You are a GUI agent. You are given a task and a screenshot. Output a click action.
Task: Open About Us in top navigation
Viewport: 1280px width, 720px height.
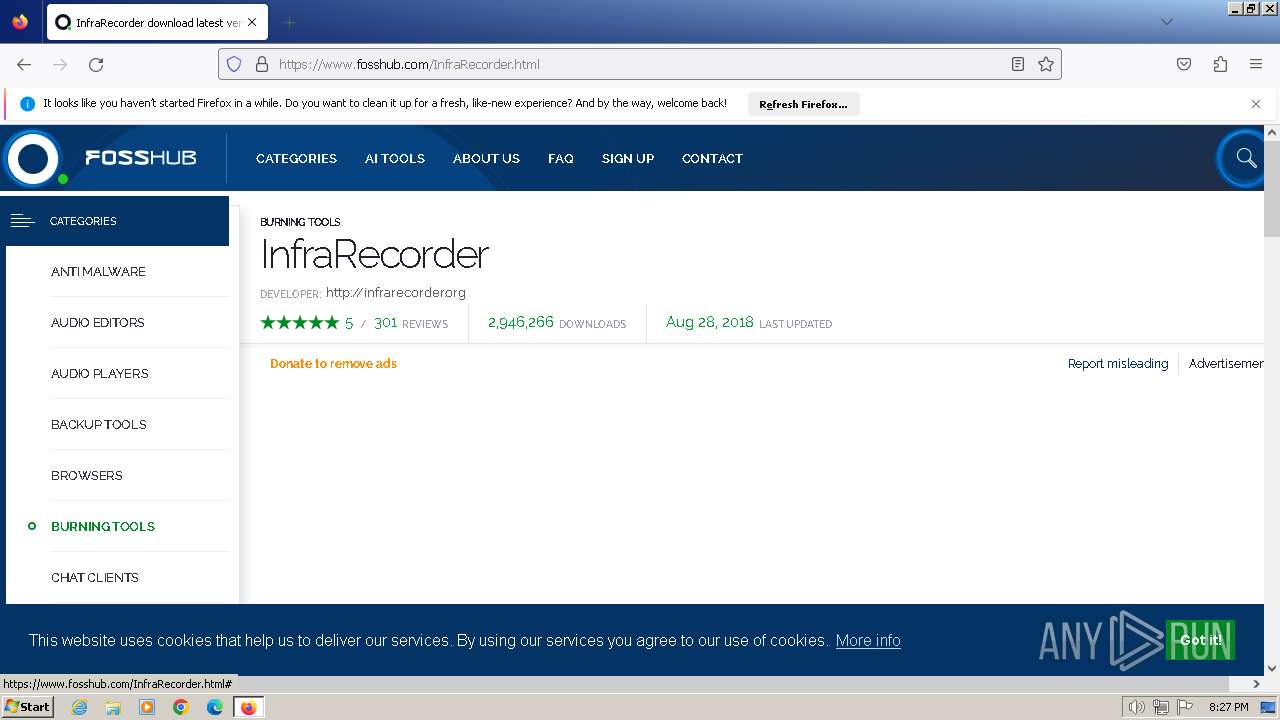click(x=486, y=158)
